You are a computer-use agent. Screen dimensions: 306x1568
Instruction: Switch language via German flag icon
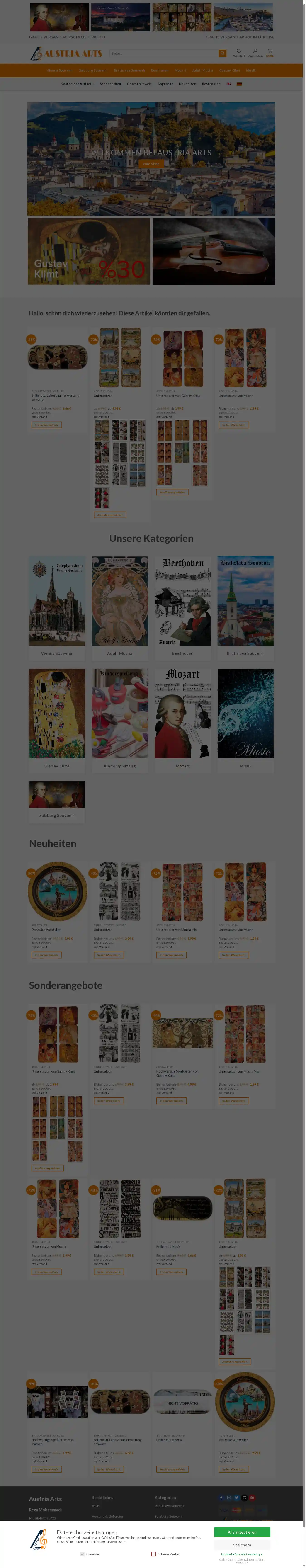[x=239, y=84]
